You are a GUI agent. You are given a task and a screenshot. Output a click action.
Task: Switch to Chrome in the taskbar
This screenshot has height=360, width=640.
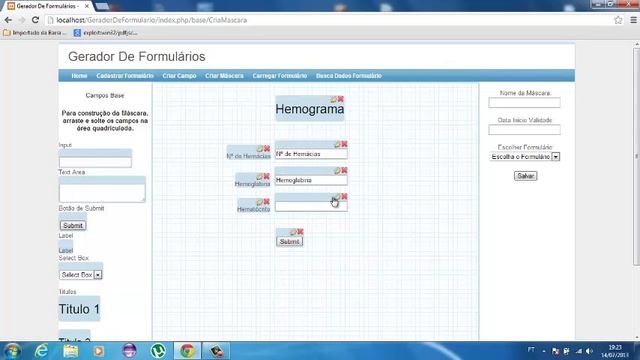tap(187, 351)
